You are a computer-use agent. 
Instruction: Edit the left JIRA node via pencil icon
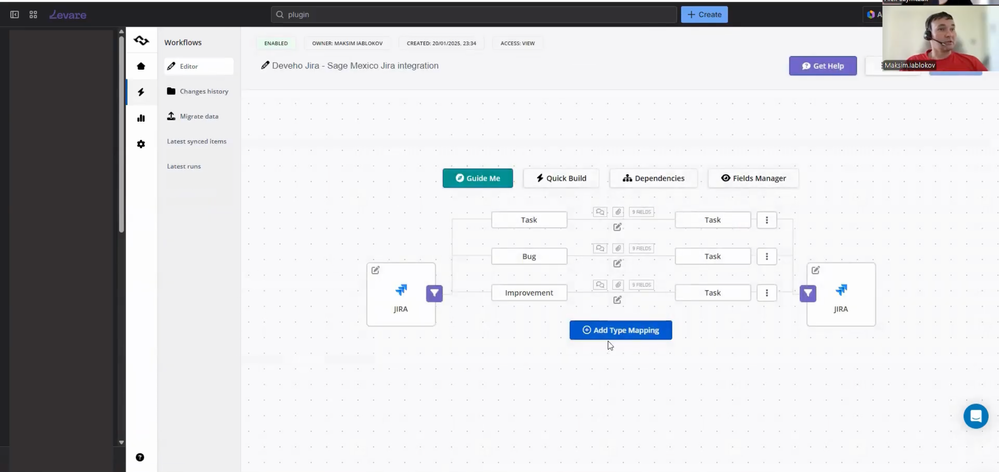(375, 270)
